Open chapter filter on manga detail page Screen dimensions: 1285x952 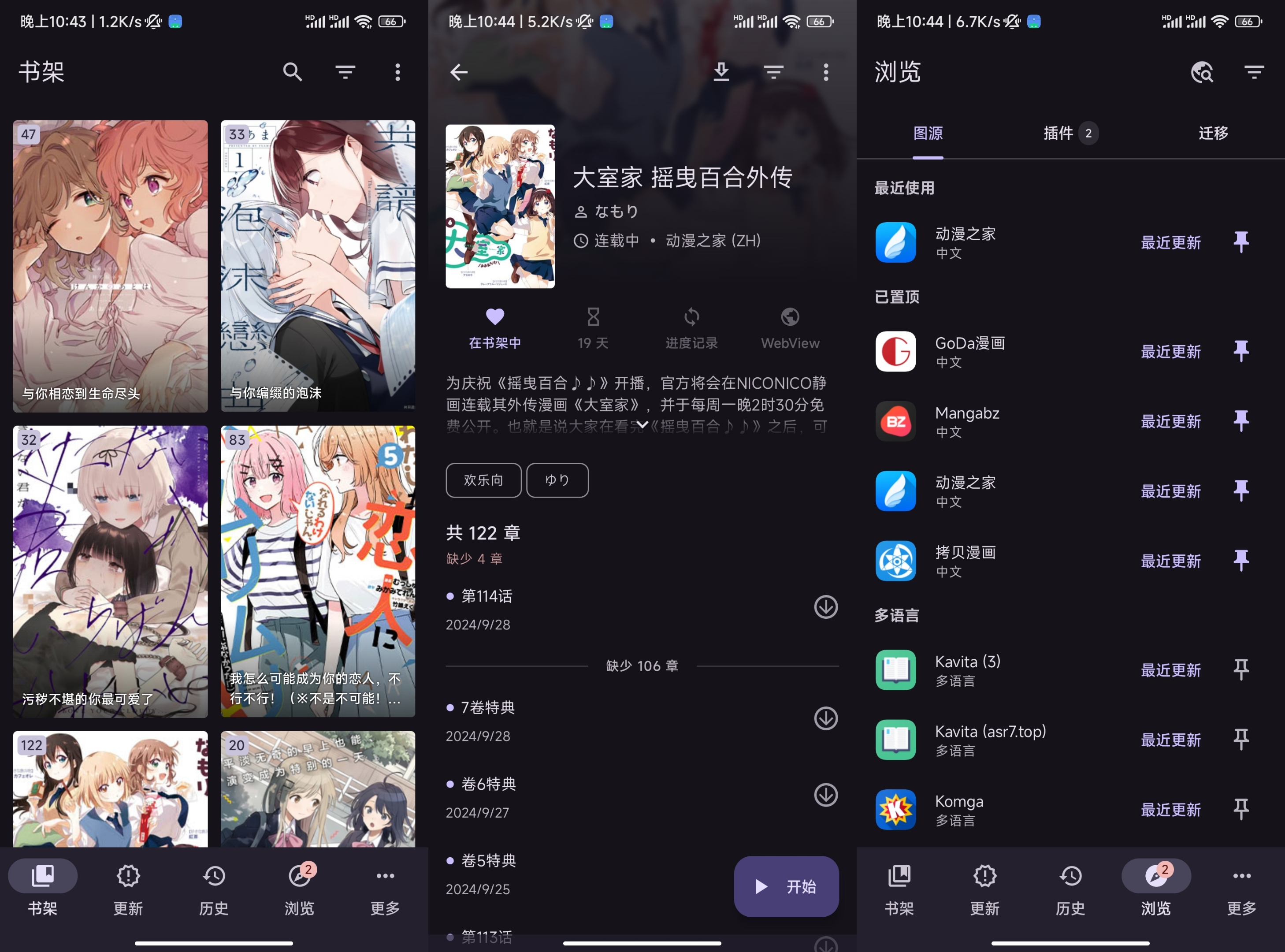click(773, 72)
